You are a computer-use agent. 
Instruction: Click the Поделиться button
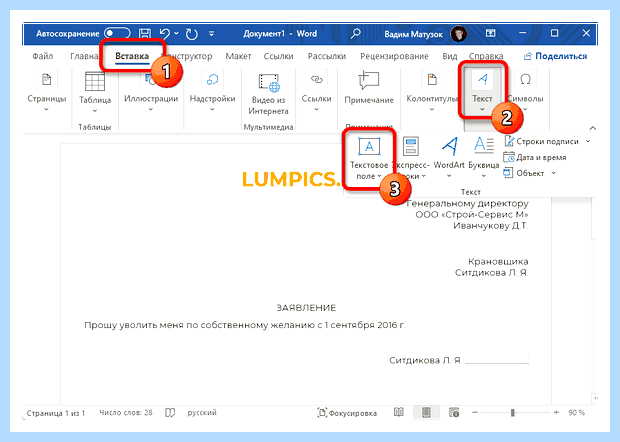[556, 56]
